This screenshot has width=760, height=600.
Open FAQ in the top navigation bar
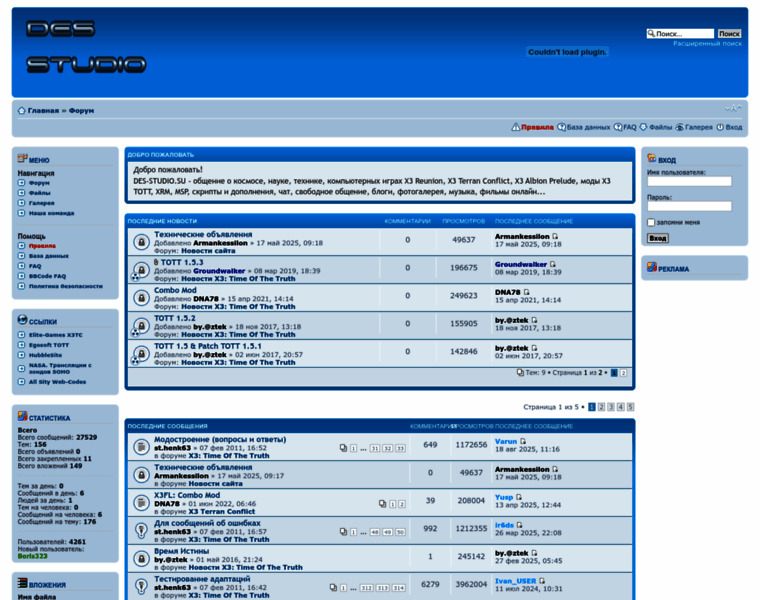point(630,127)
